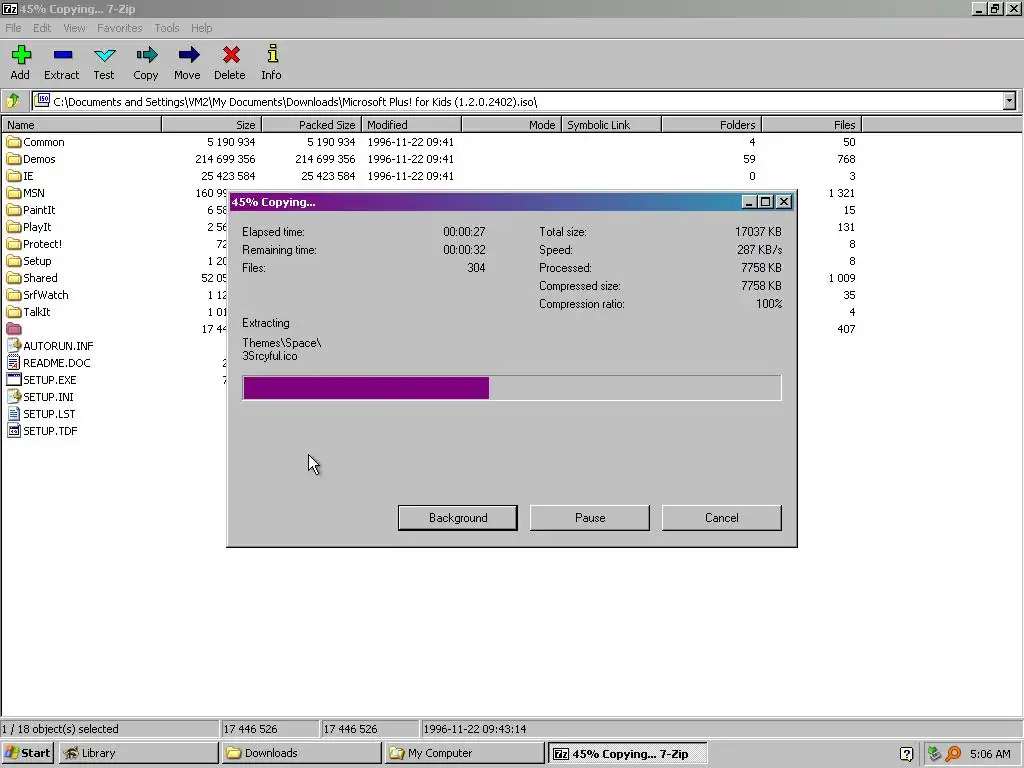The image size is (1024, 768).
Task: Open the View menu
Action: point(74,28)
